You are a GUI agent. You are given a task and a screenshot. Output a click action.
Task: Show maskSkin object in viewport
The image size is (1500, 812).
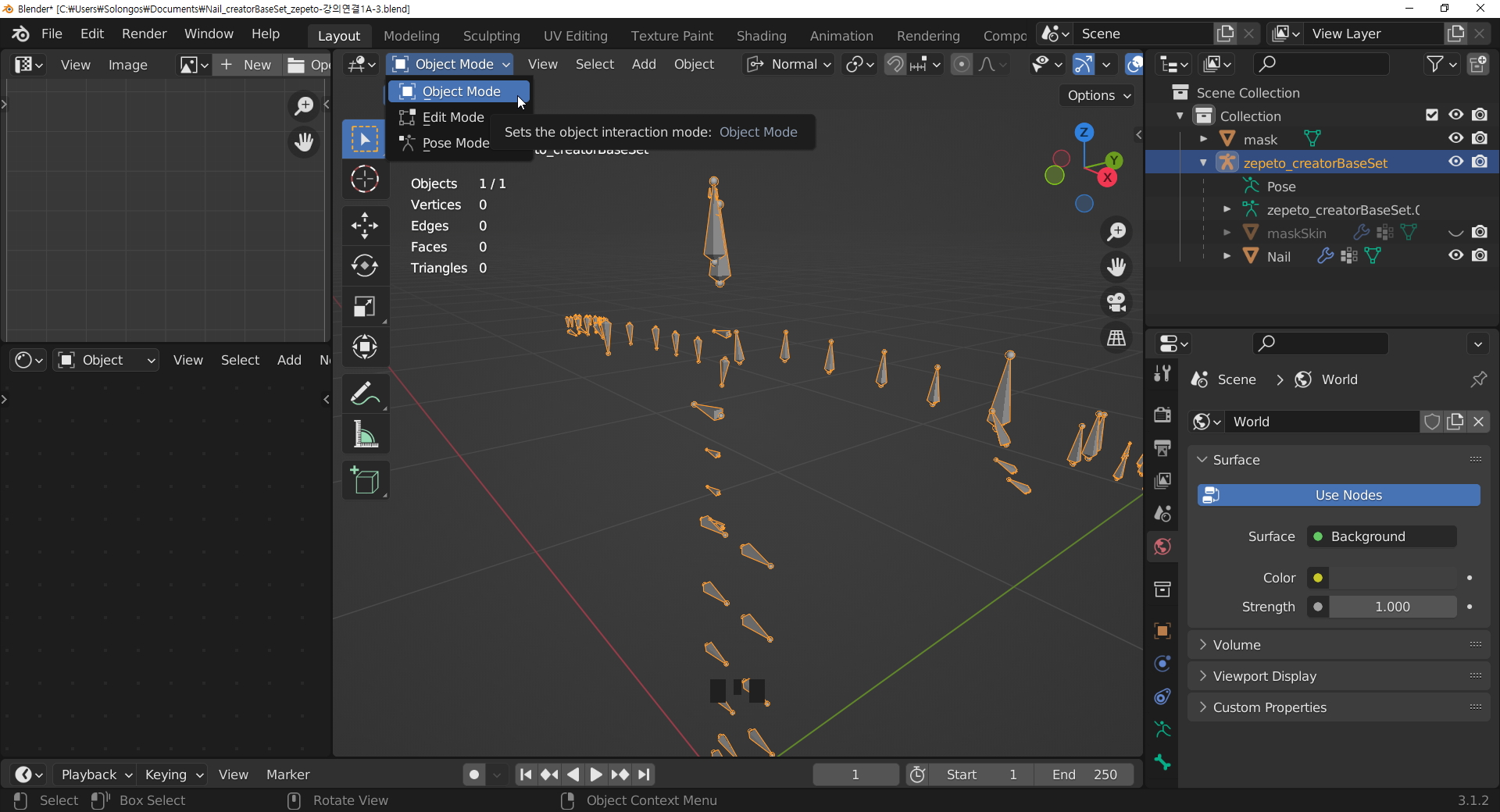tap(1456, 232)
